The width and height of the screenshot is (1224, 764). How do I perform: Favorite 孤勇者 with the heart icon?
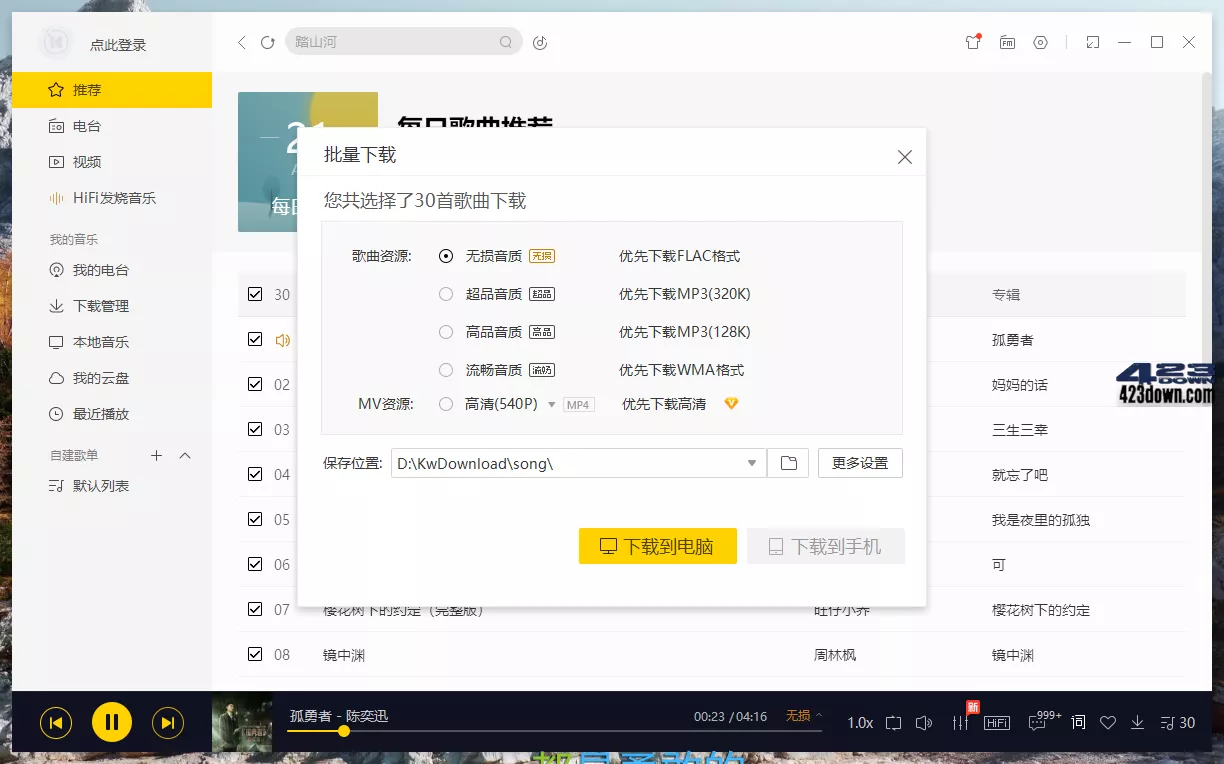1108,722
